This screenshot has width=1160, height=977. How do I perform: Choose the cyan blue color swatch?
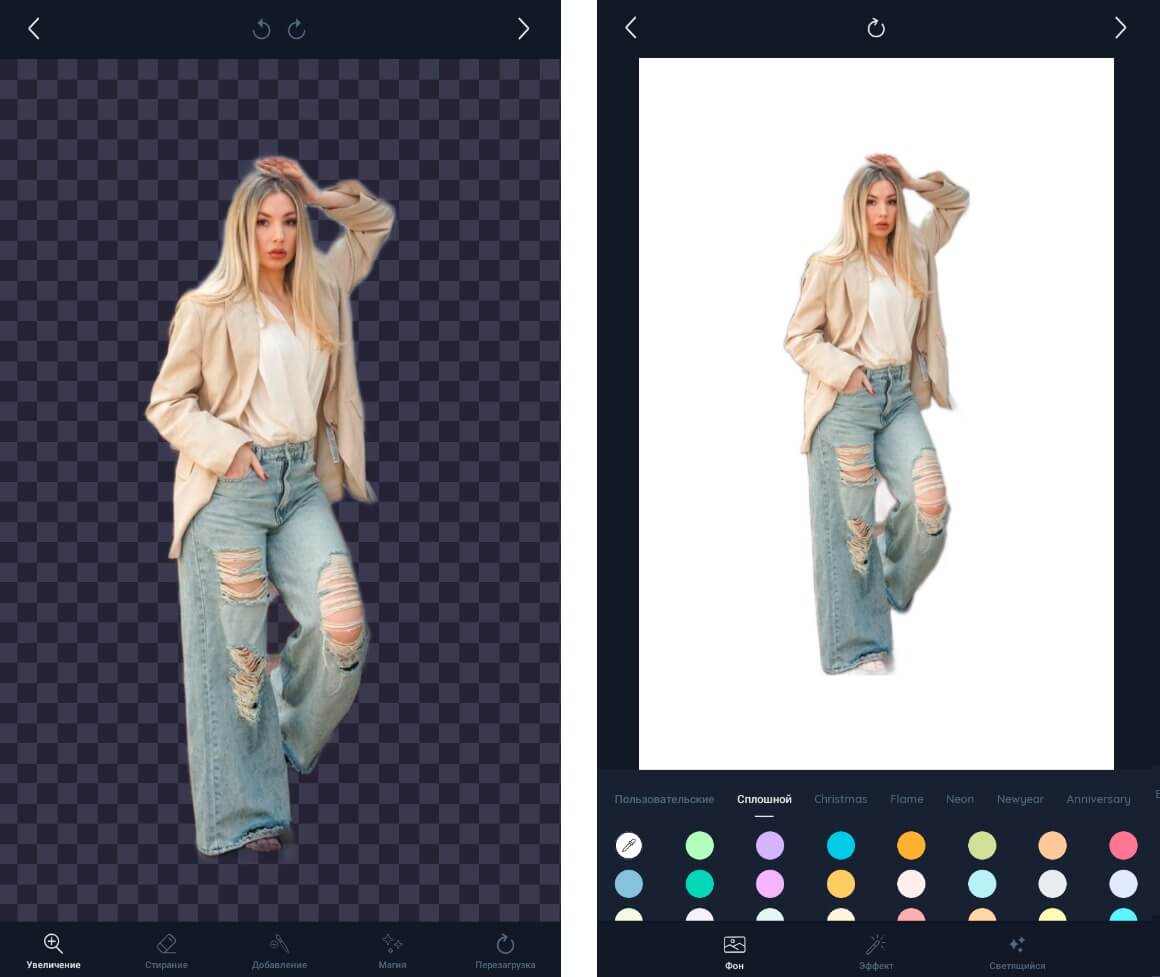tap(840, 845)
